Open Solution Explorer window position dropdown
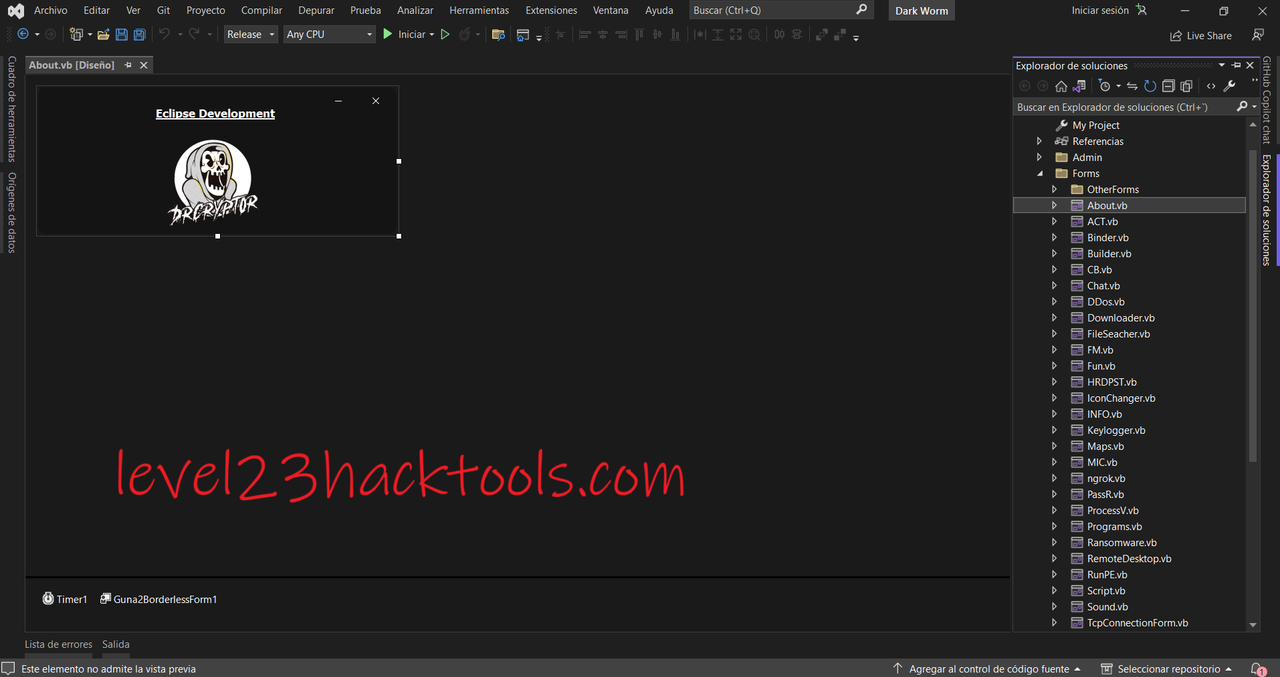The height and width of the screenshot is (677, 1280). pos(1221,65)
